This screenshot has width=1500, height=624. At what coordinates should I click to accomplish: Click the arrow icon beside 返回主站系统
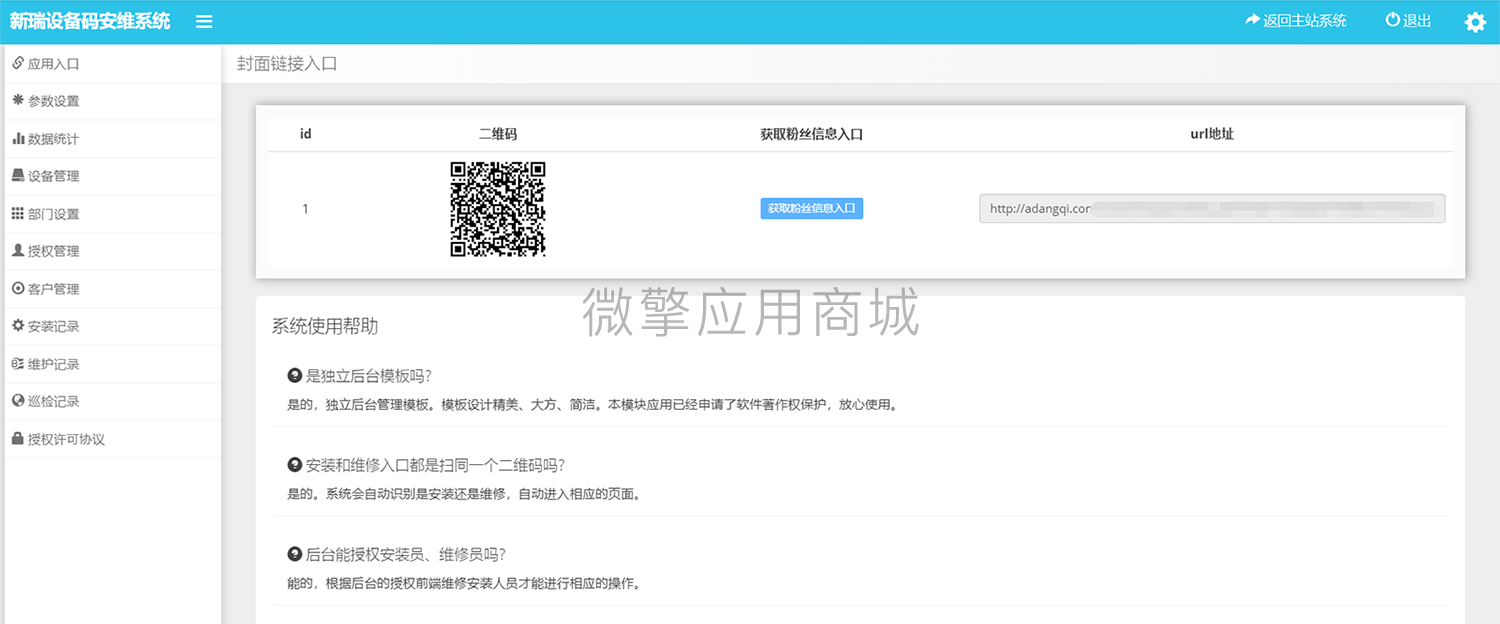[1253, 20]
